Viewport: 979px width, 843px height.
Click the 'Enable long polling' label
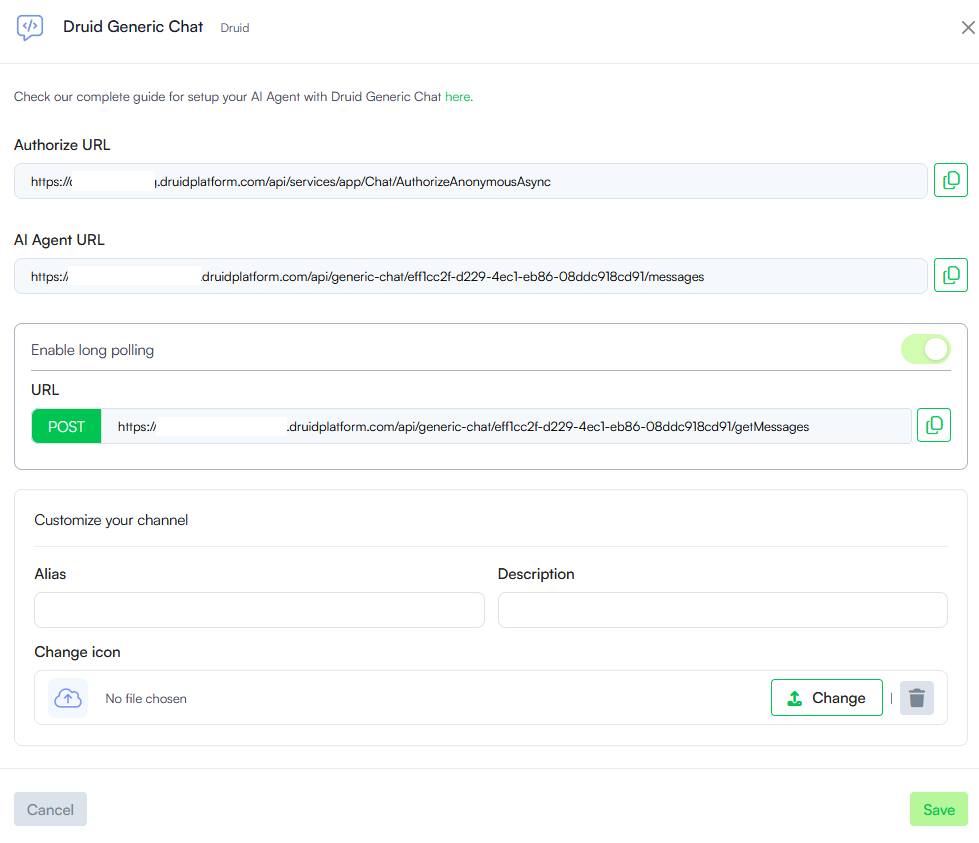pyautogui.click(x=92, y=350)
